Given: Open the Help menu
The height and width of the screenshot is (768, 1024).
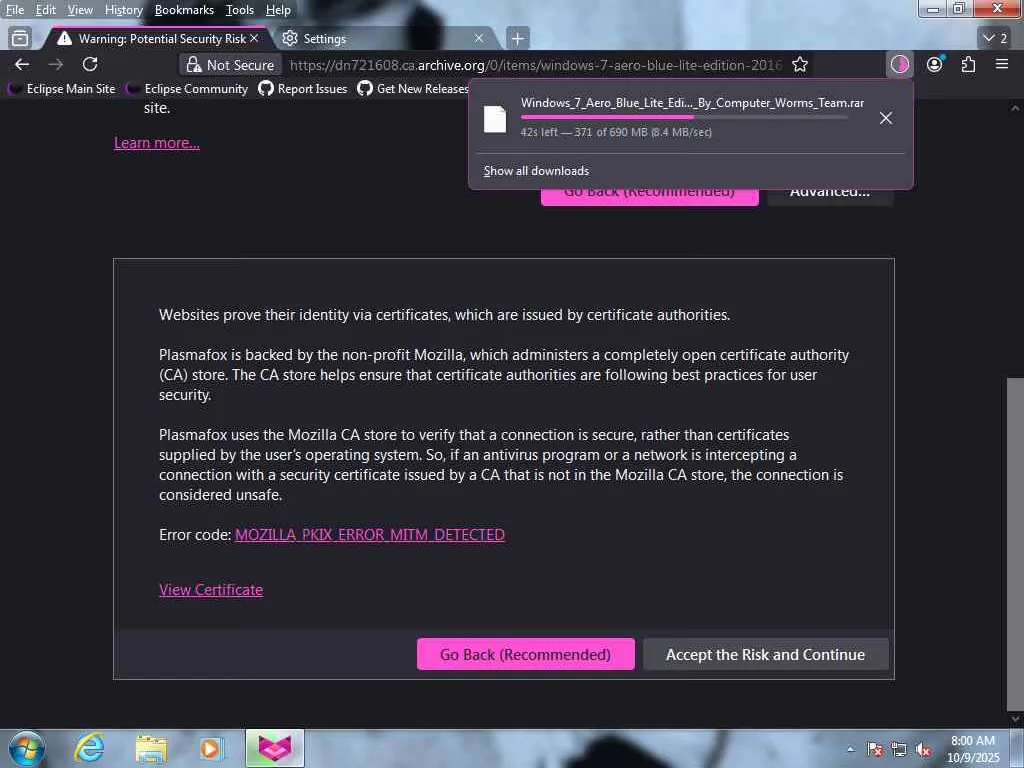Looking at the screenshot, I should pyautogui.click(x=278, y=10).
